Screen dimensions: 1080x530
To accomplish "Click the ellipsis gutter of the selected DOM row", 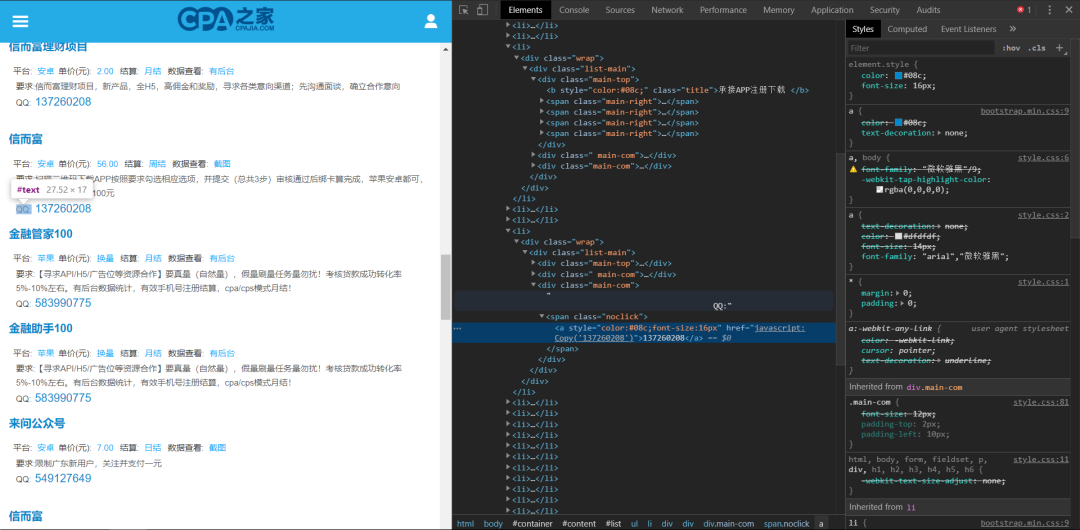I will tap(458, 328).
